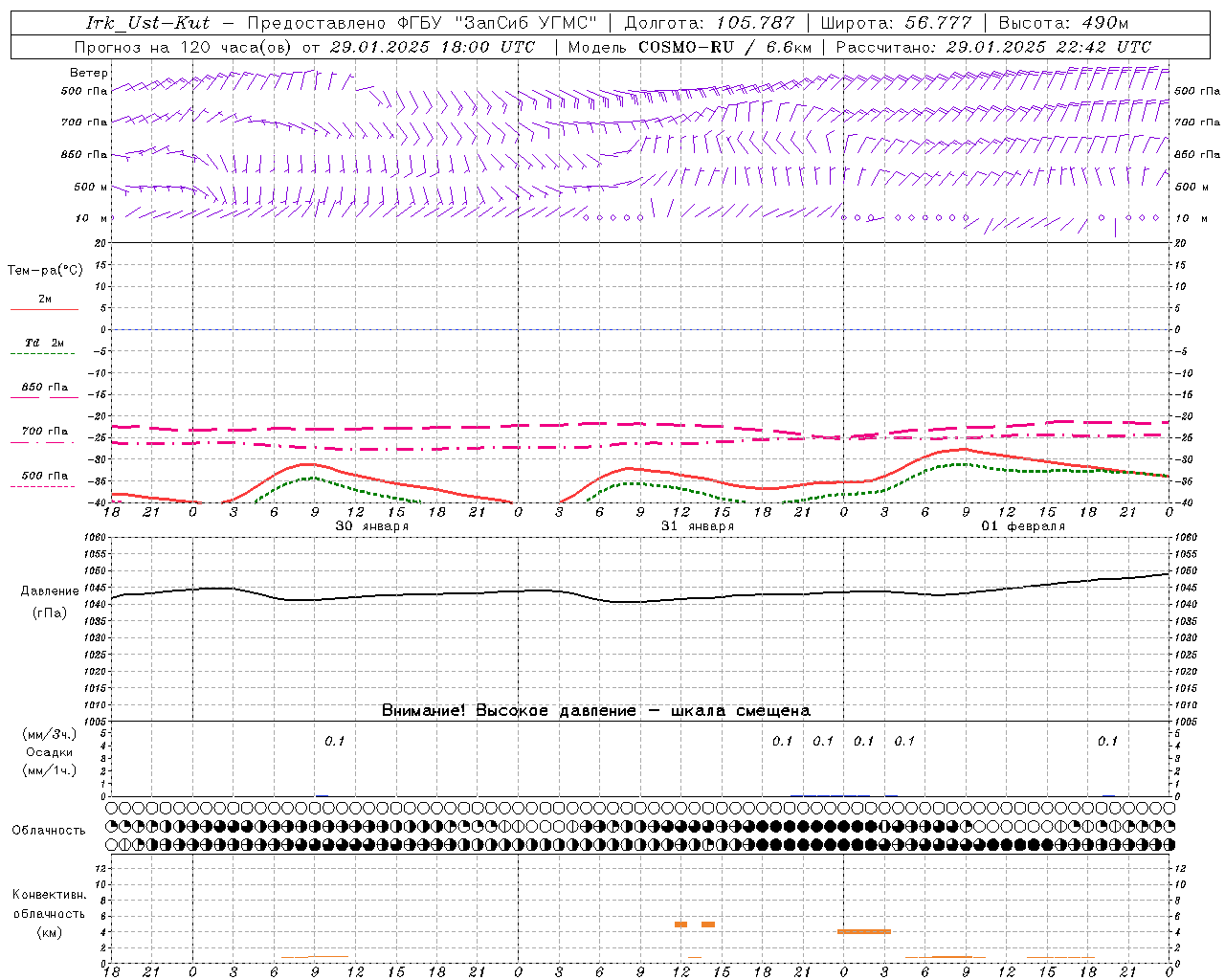Screen dimensions: 1225x980
Task: Click the (мм/1ч.) precipitation unit label
Action: click(x=50, y=770)
